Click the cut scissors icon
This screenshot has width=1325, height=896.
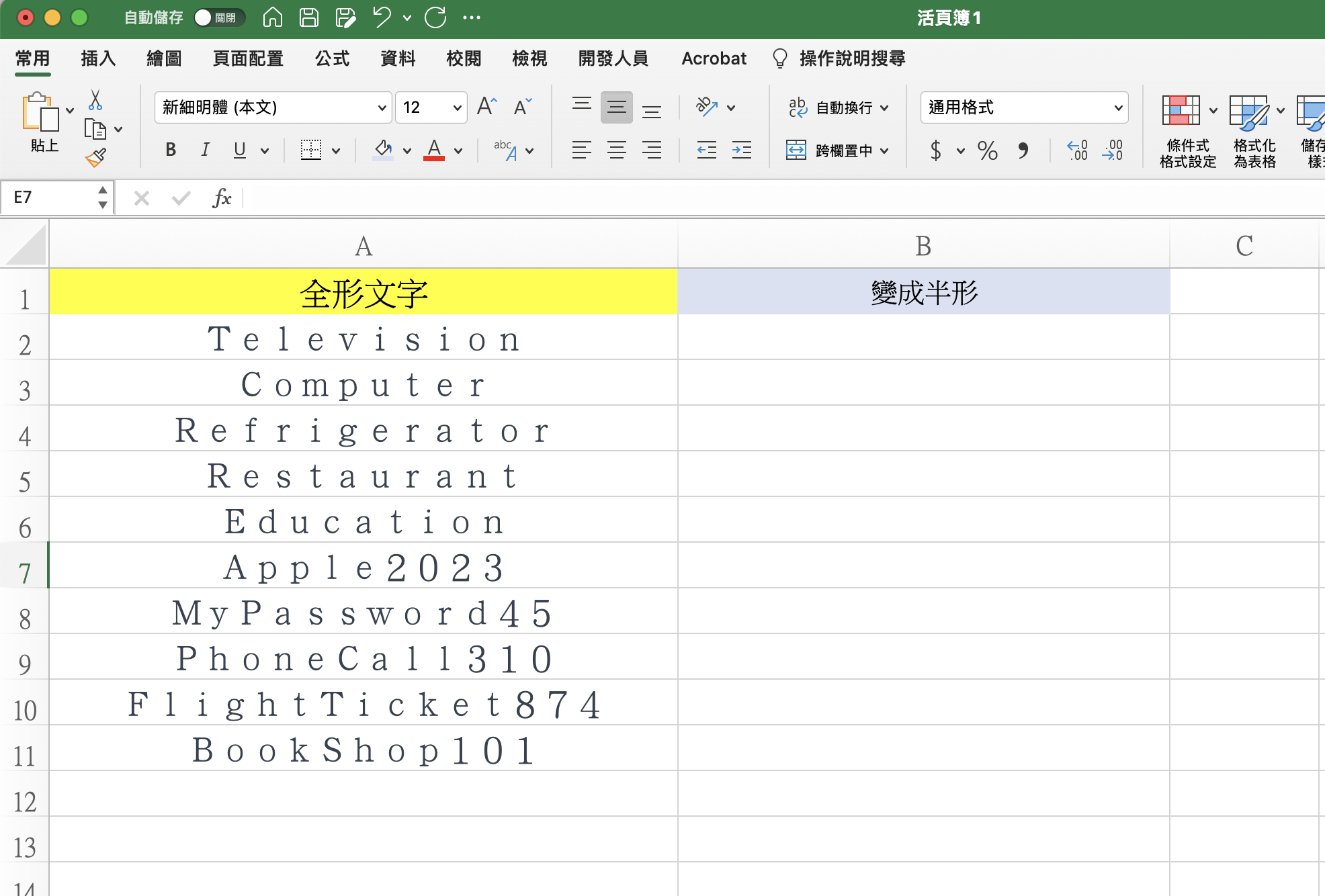pos(95,101)
